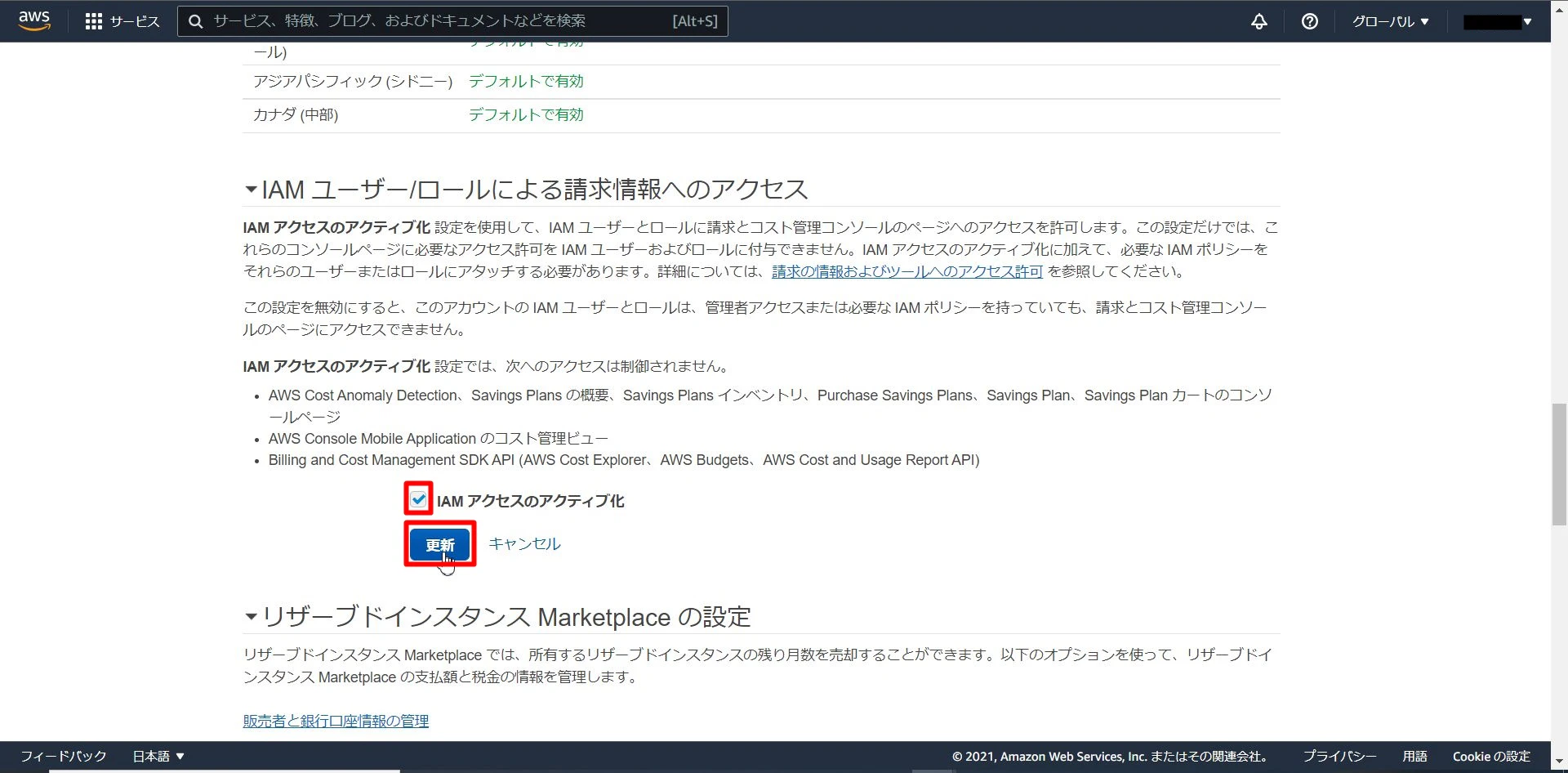
Task: Open the account name dropdown
Action: click(1497, 22)
